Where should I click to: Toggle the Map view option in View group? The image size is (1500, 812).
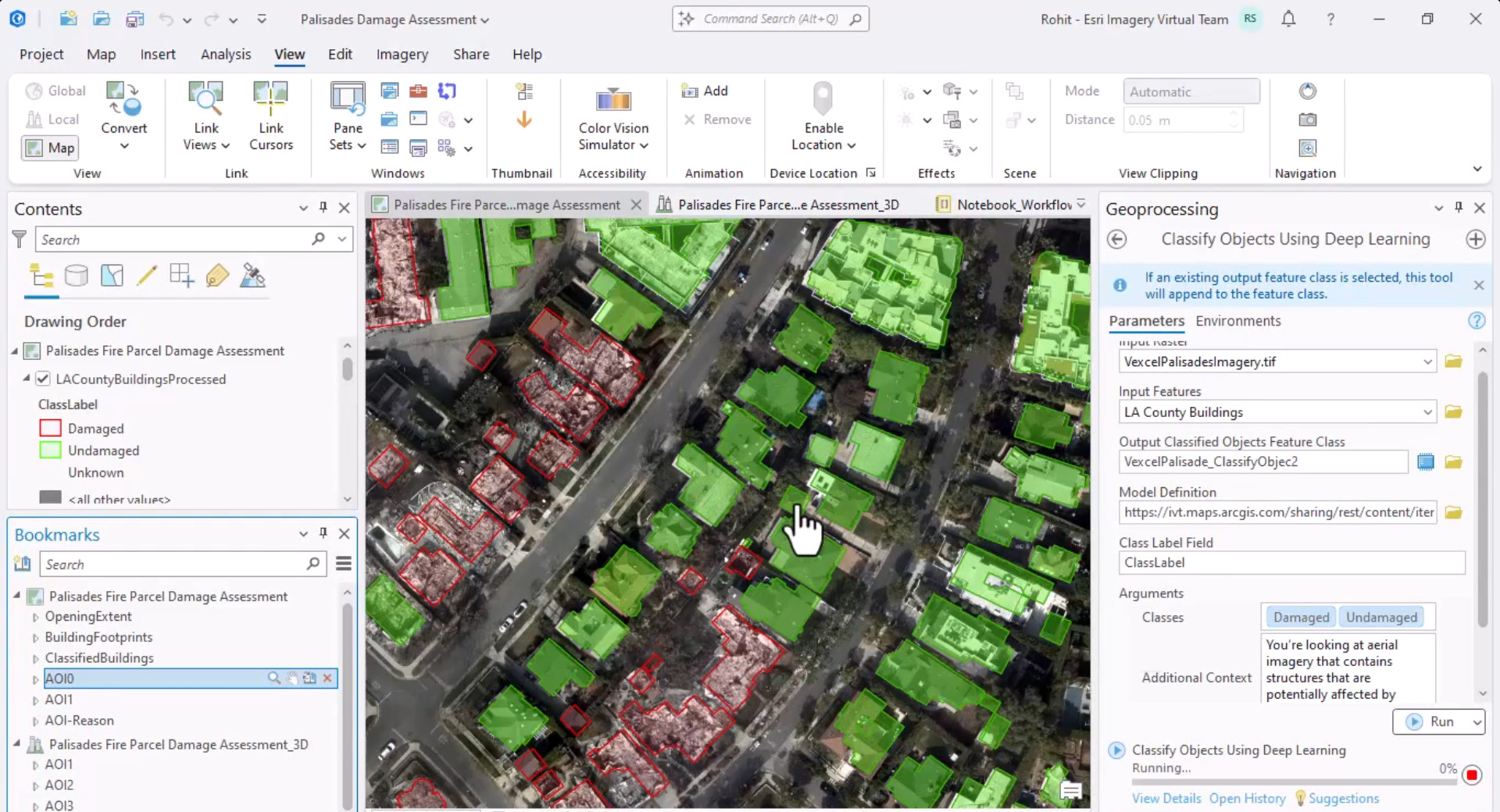pyautogui.click(x=48, y=148)
